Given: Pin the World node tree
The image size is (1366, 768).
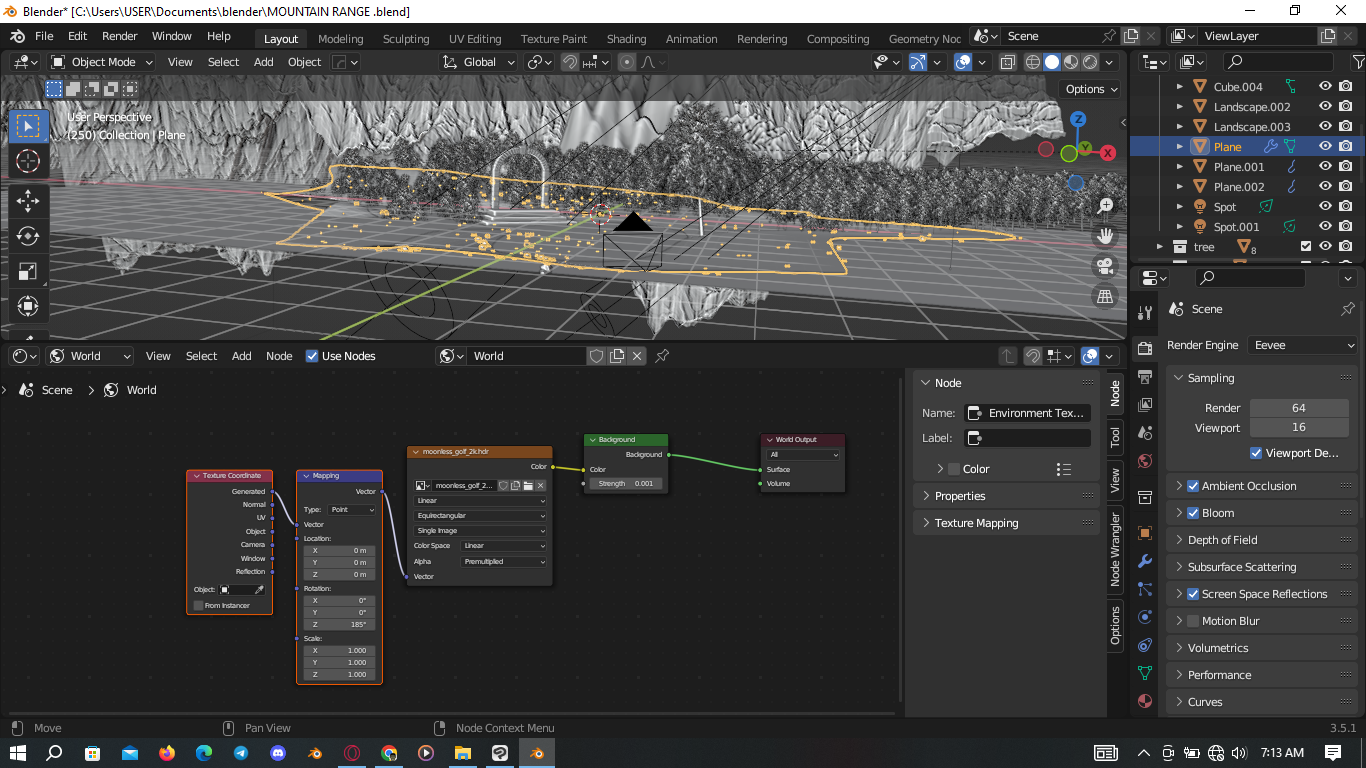Looking at the screenshot, I should pyautogui.click(x=661, y=356).
